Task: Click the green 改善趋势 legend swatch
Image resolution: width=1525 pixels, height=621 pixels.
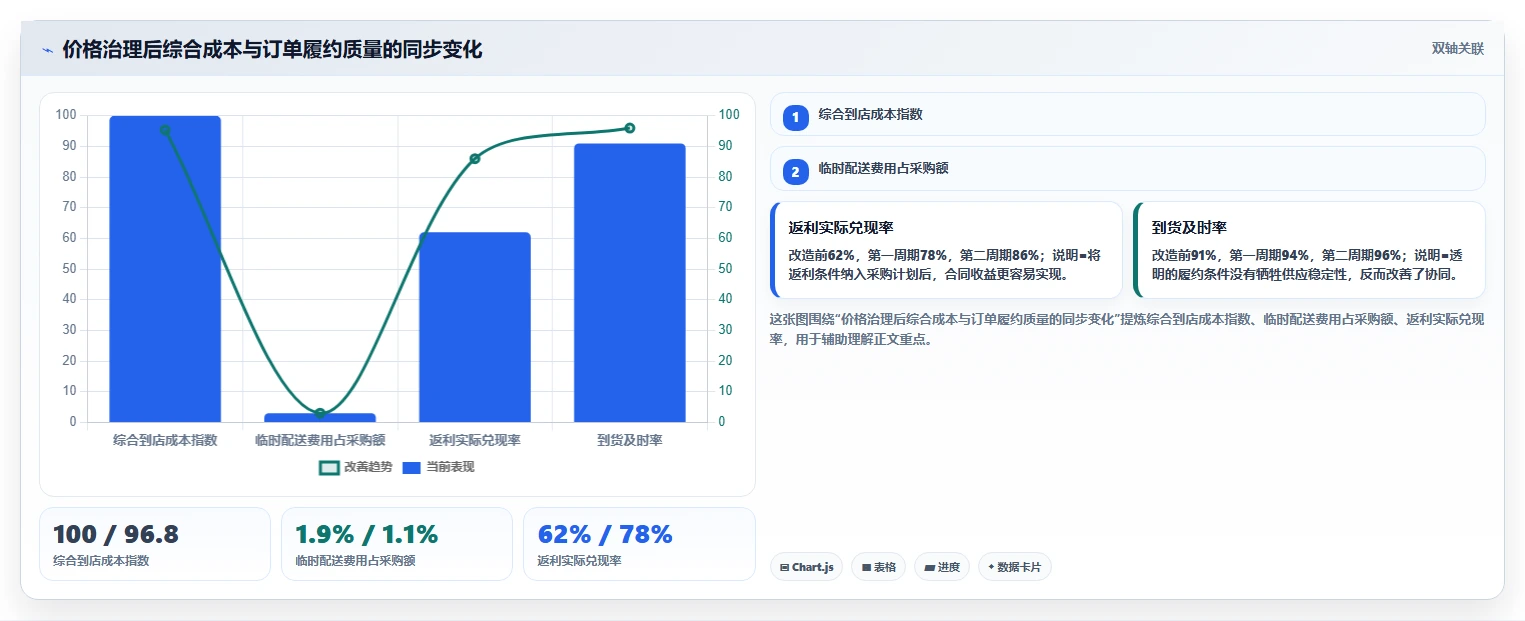Action: coord(329,467)
